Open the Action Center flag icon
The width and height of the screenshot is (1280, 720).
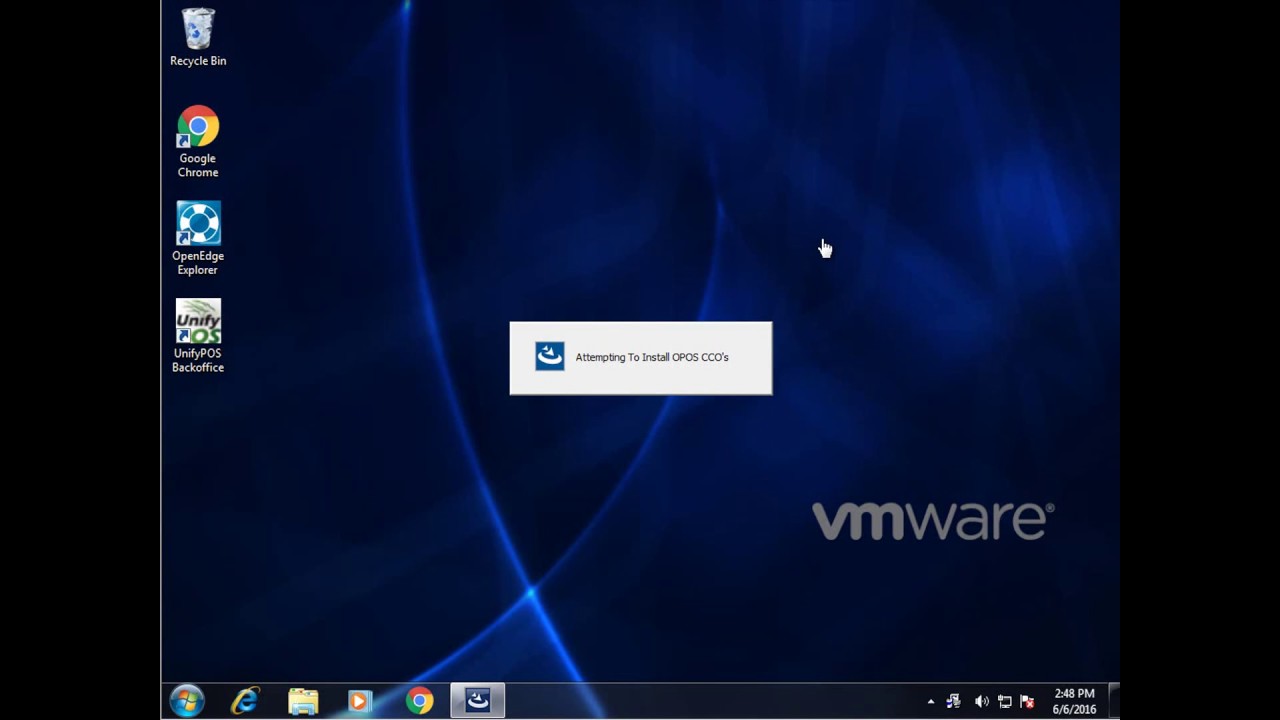(x=1027, y=702)
